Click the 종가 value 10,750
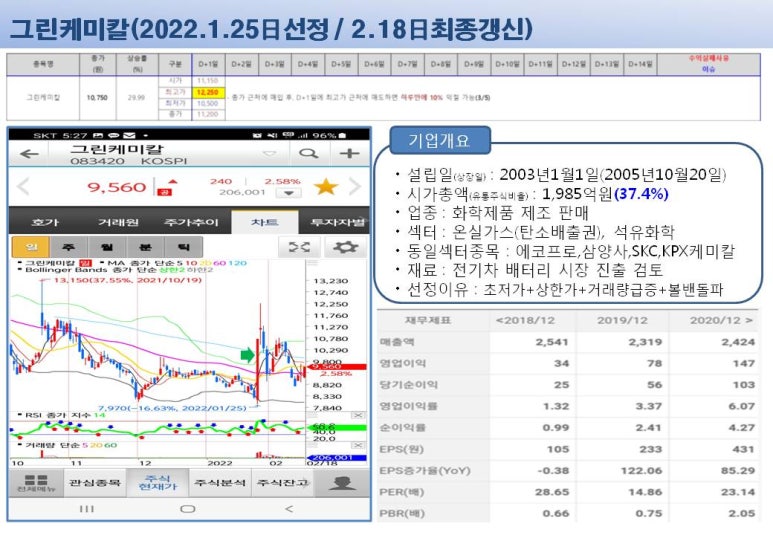773x535 pixels. pos(97,98)
